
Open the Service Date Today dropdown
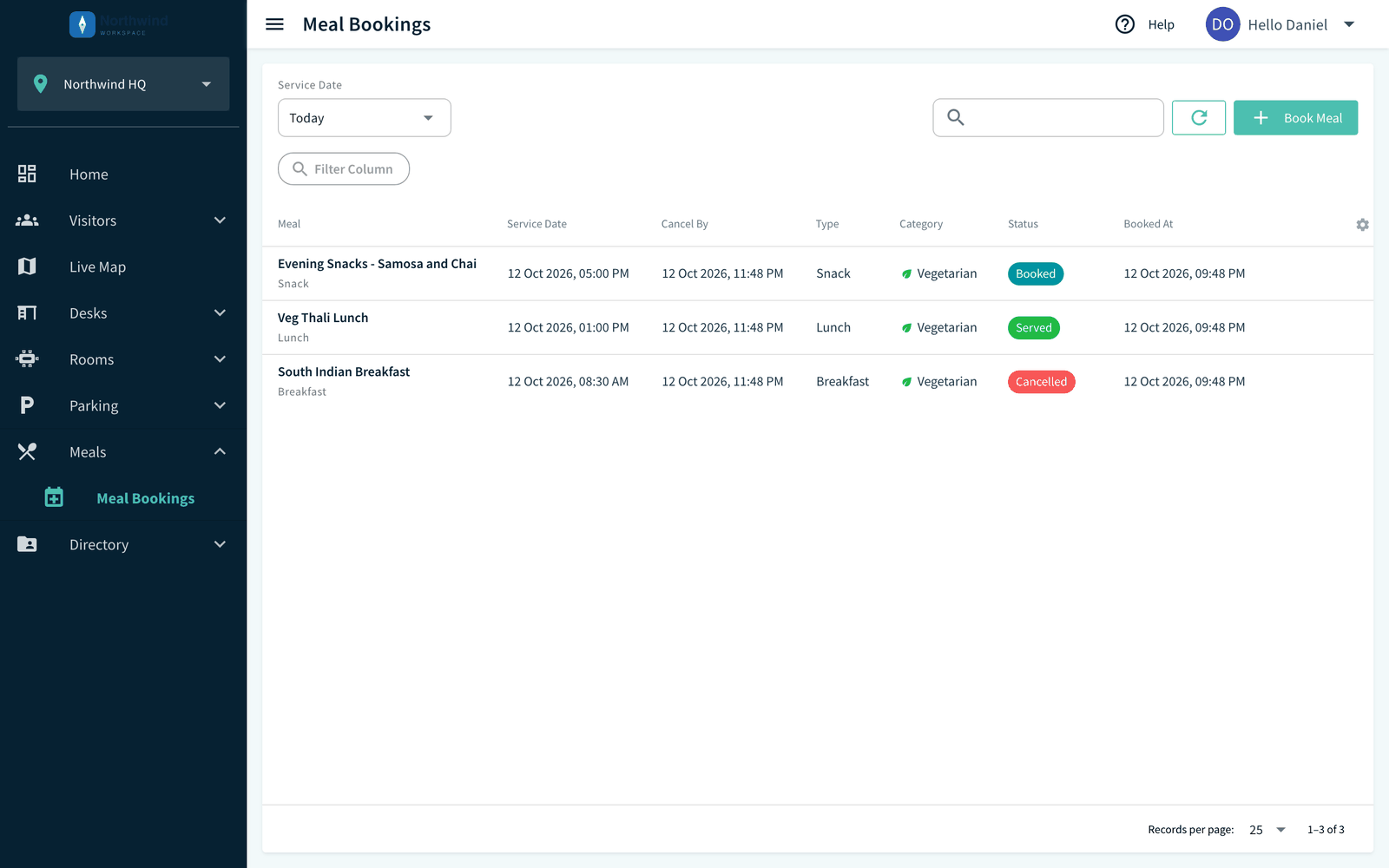point(365,118)
